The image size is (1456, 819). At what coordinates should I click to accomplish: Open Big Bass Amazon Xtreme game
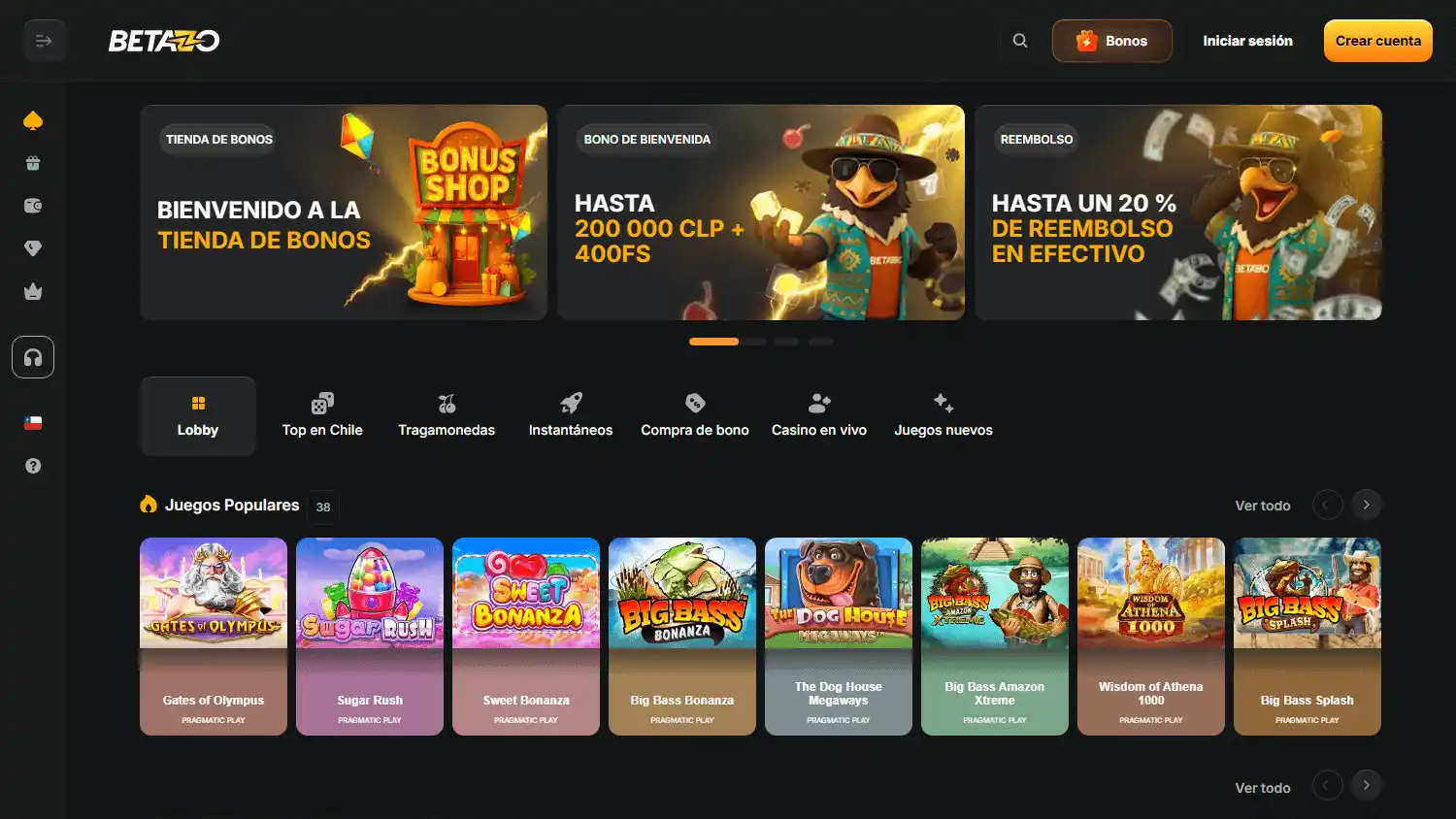995,637
